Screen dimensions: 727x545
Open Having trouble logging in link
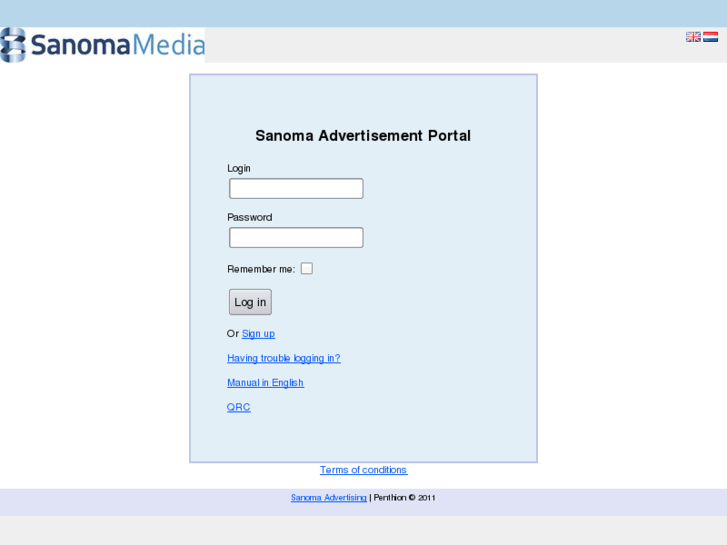tap(284, 359)
